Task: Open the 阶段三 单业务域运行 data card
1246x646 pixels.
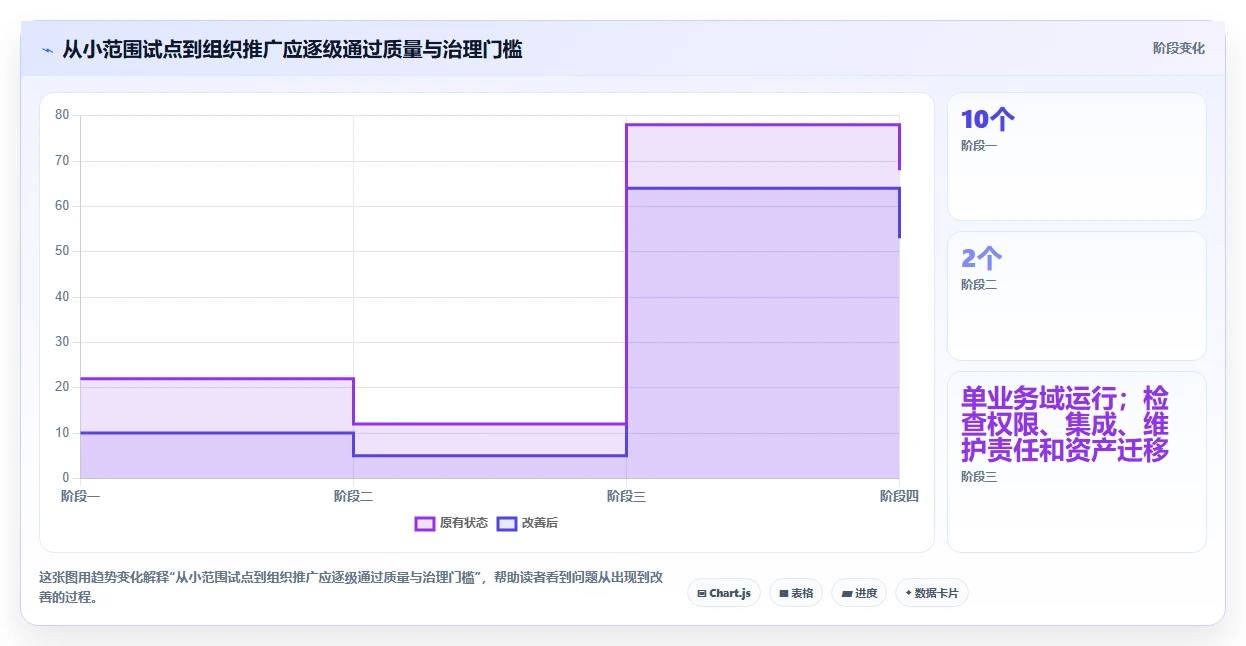Action: click(1077, 462)
